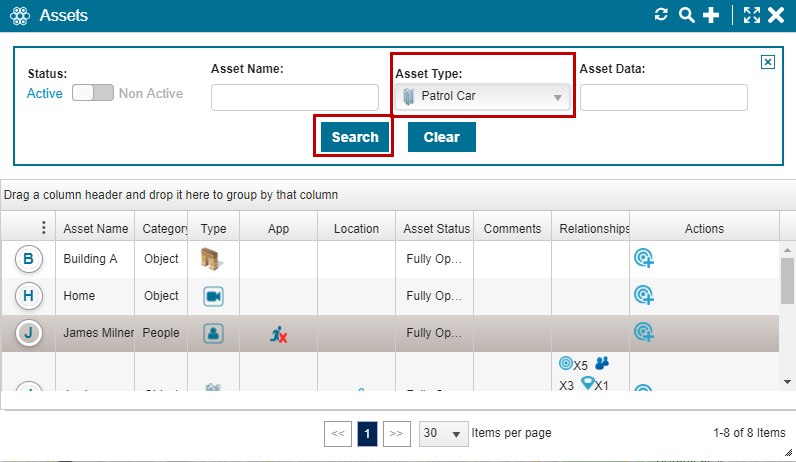Click in the Asset Name input field

coord(295,97)
